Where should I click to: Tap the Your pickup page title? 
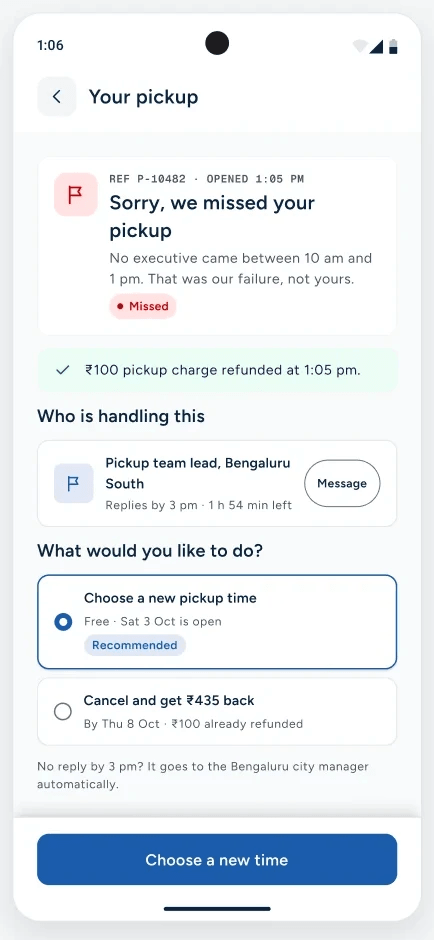pos(143,97)
